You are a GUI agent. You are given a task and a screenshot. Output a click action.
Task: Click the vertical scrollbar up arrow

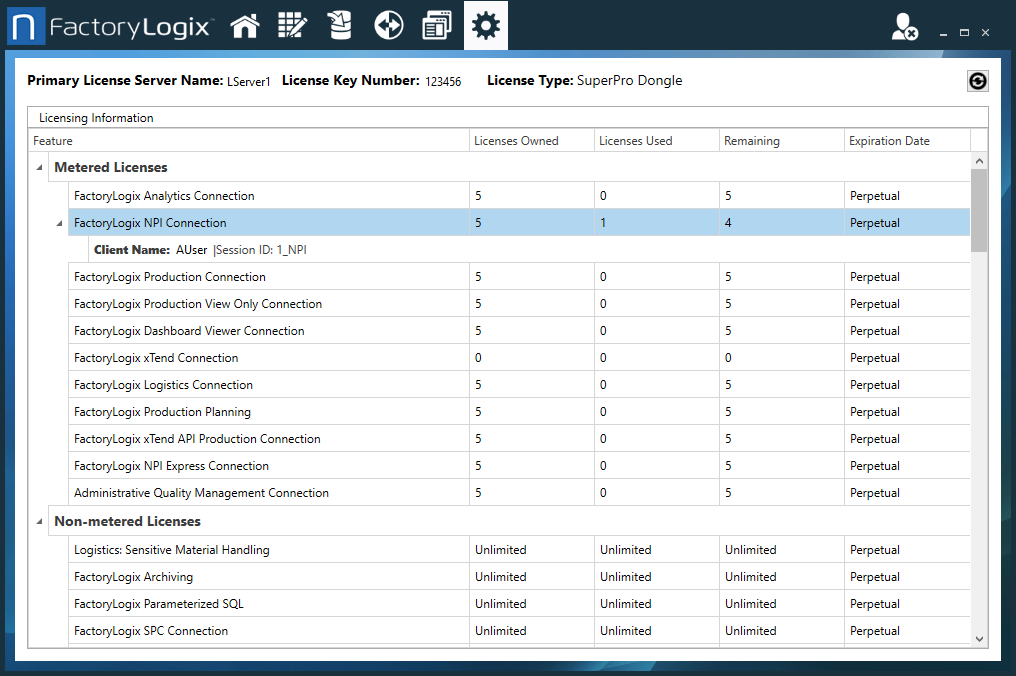coord(979,161)
